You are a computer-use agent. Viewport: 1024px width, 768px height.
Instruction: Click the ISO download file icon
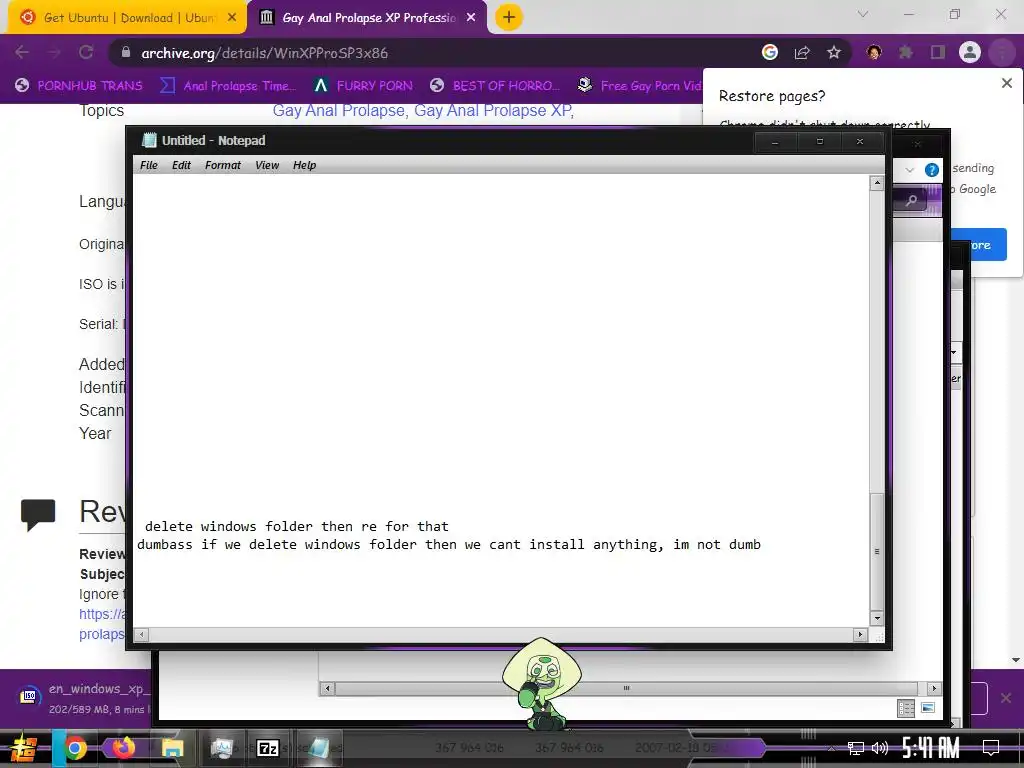[28, 697]
